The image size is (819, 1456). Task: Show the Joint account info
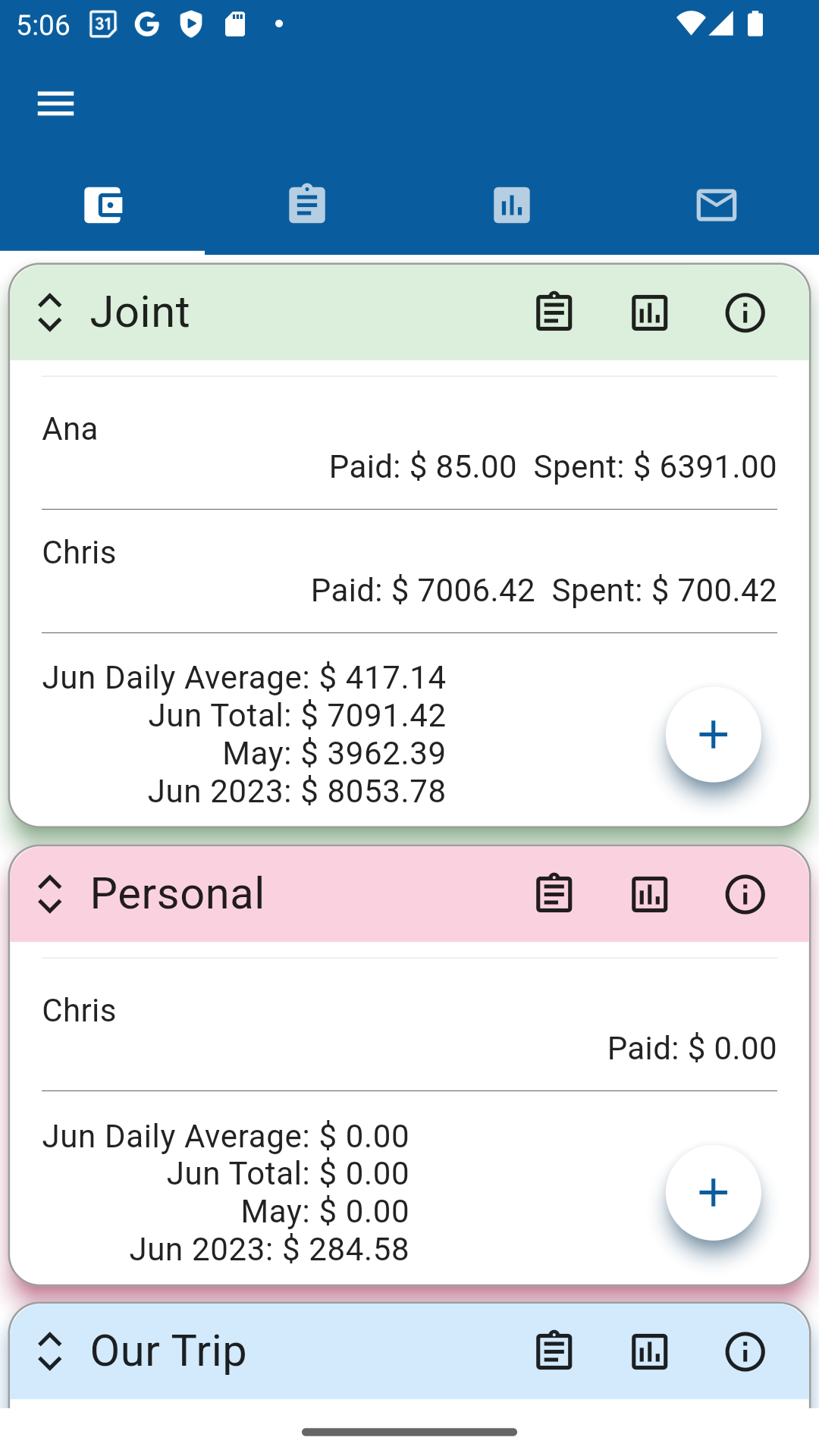pos(745,312)
